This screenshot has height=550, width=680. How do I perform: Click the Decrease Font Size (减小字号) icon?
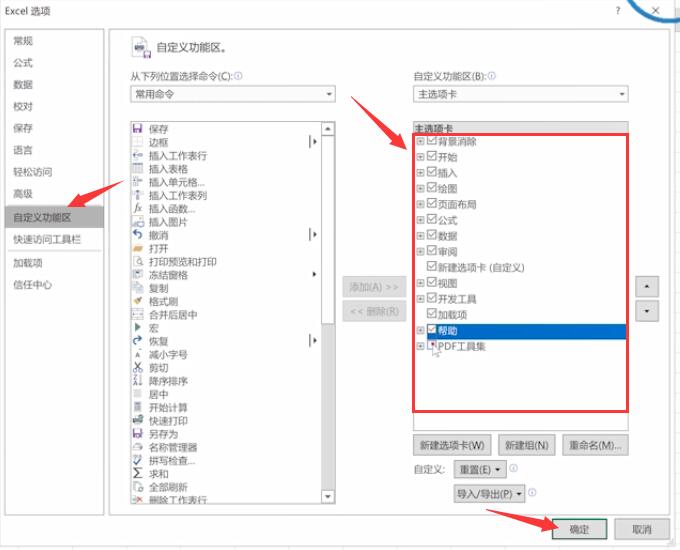pos(137,354)
